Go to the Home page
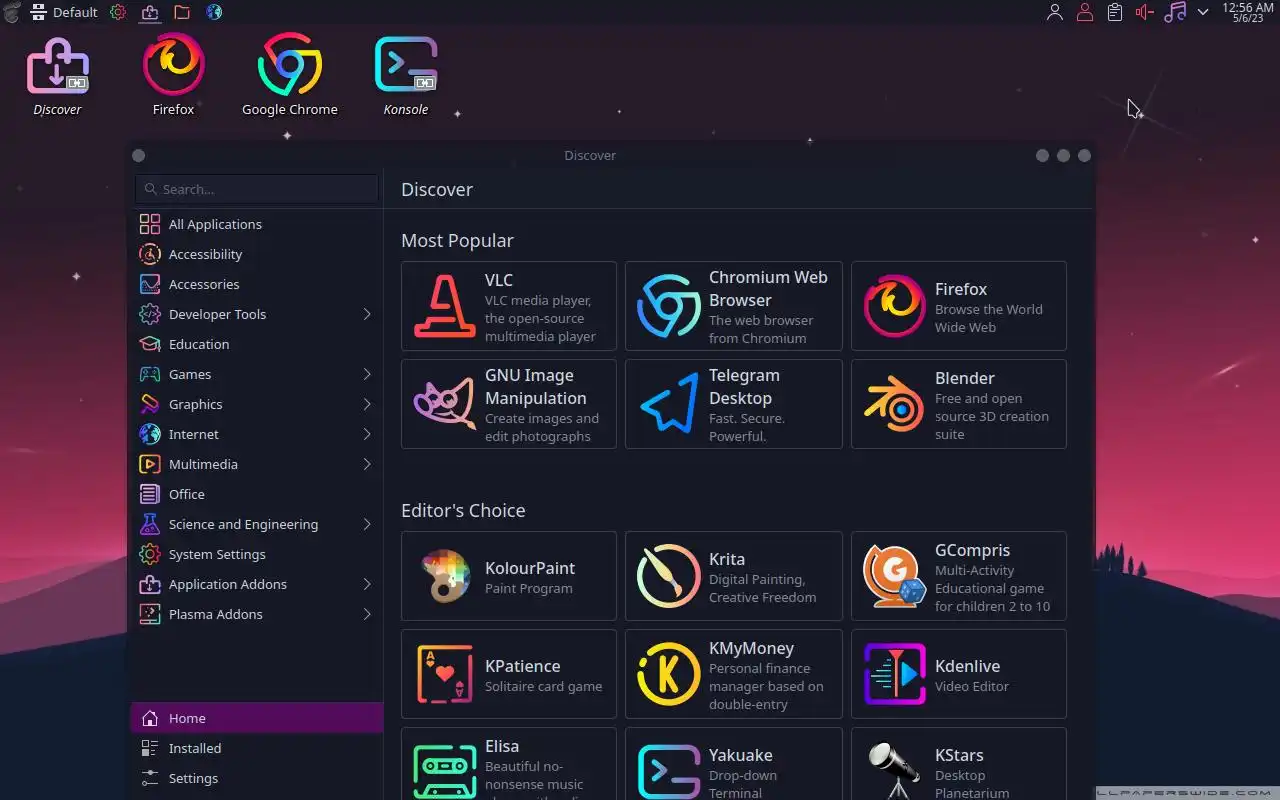 [x=256, y=718]
